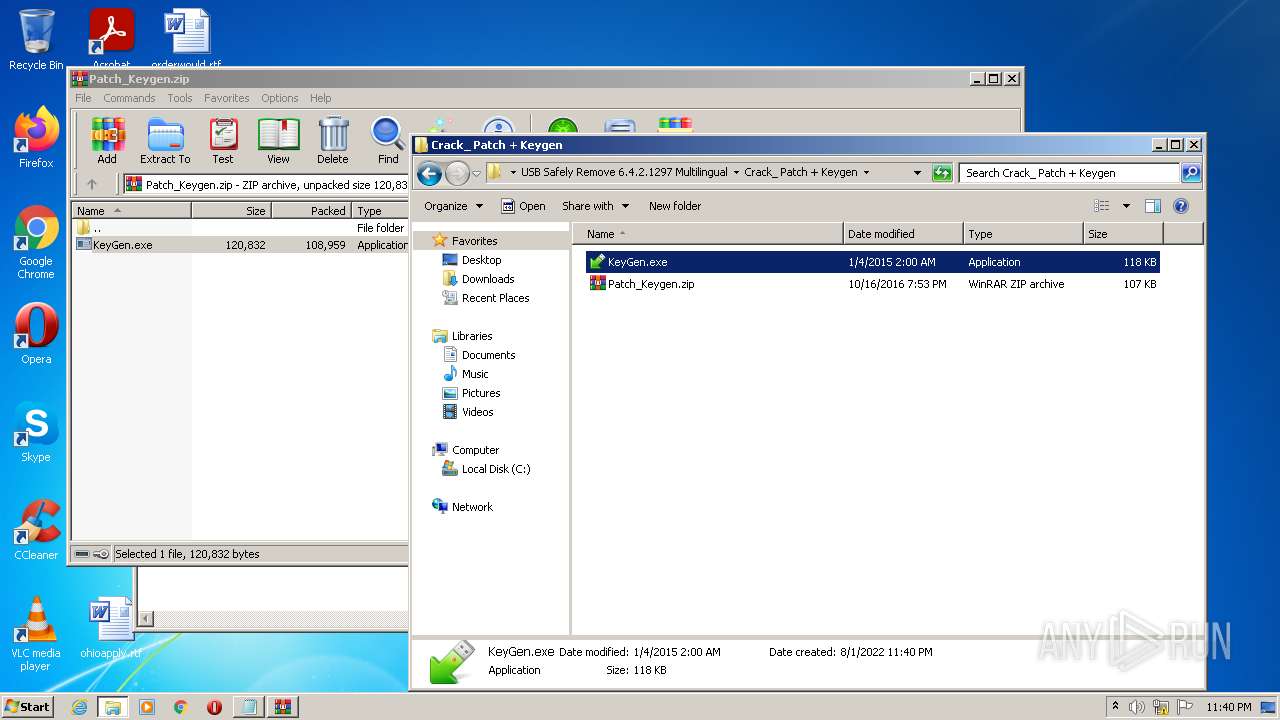The image size is (1280, 720).
Task: Open VLC media player desktop shortcut
Action: pos(36,634)
